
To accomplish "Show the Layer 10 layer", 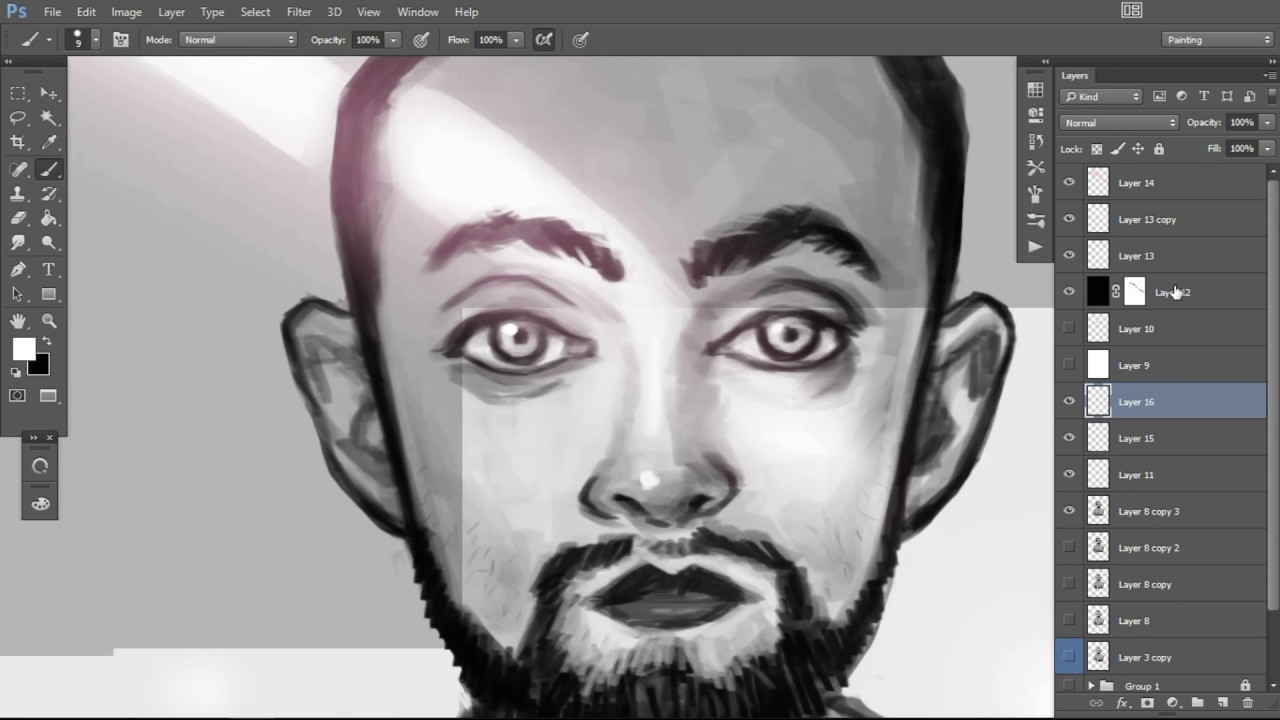I will [x=1069, y=328].
